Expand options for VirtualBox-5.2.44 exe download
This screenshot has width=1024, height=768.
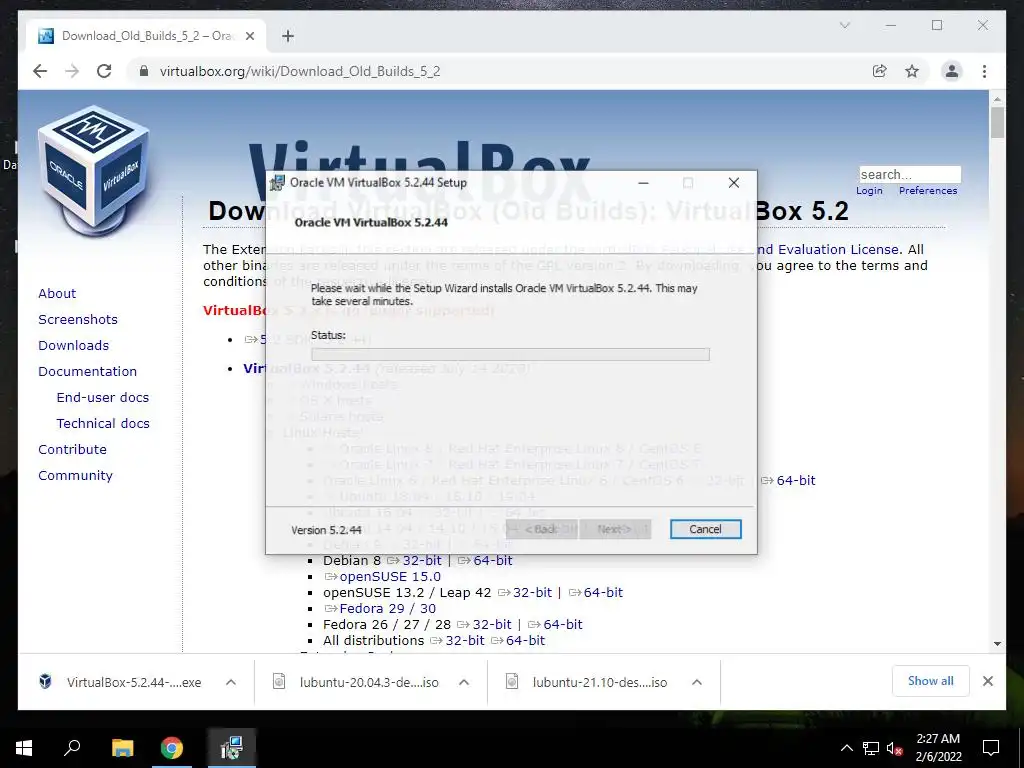coord(231,682)
